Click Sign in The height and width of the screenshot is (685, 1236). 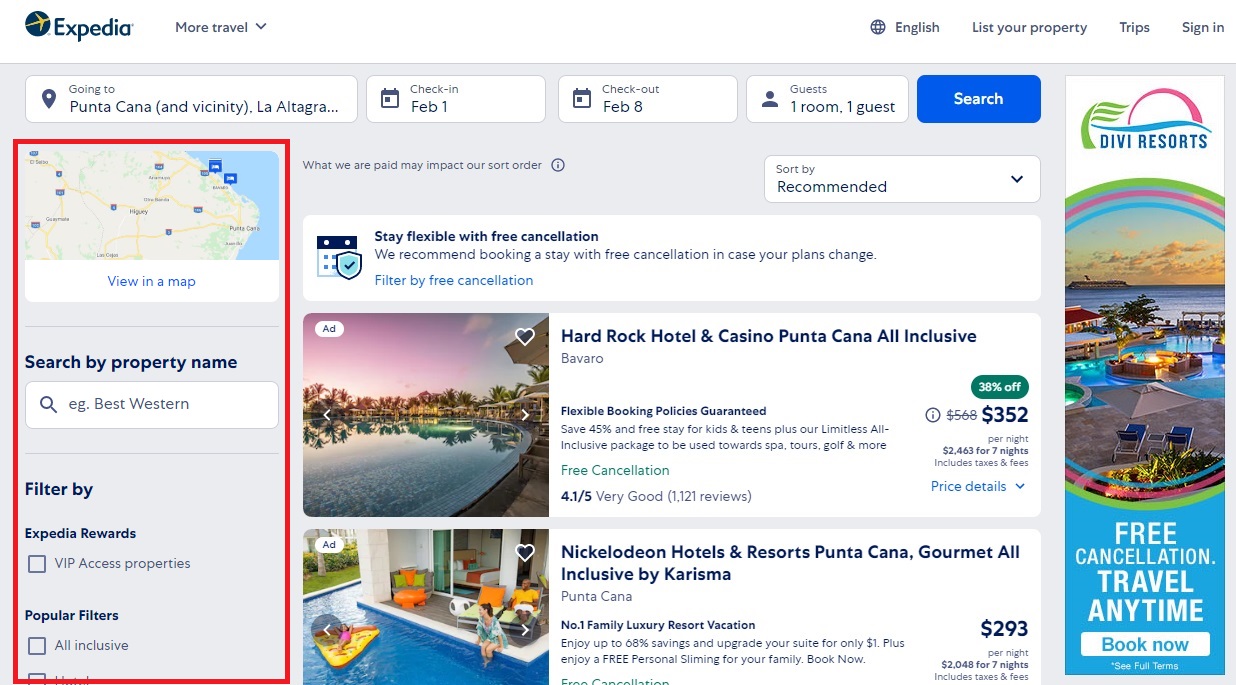(1202, 27)
